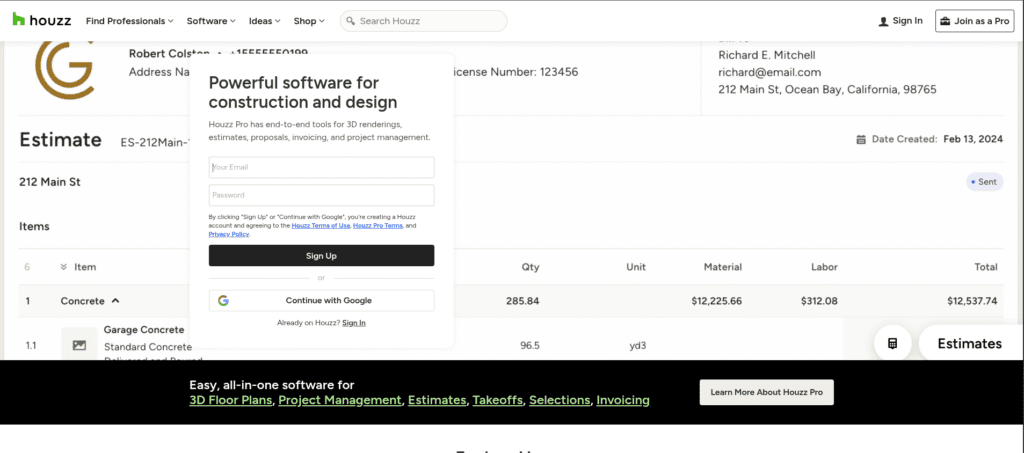
Task: Collapse all items using double chevron
Action: 63,267
